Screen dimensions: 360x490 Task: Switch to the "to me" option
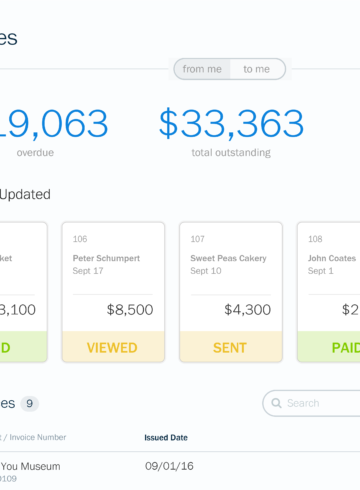click(257, 69)
